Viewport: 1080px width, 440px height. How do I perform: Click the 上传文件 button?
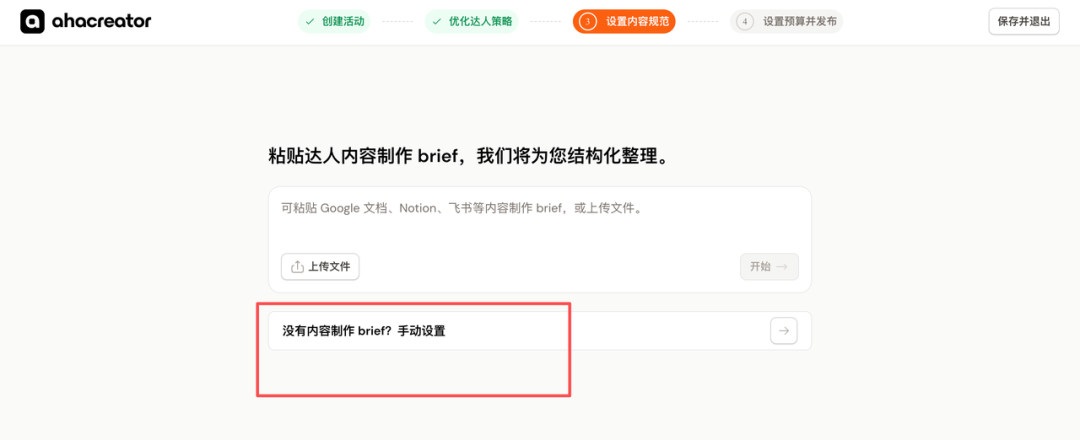tap(320, 266)
